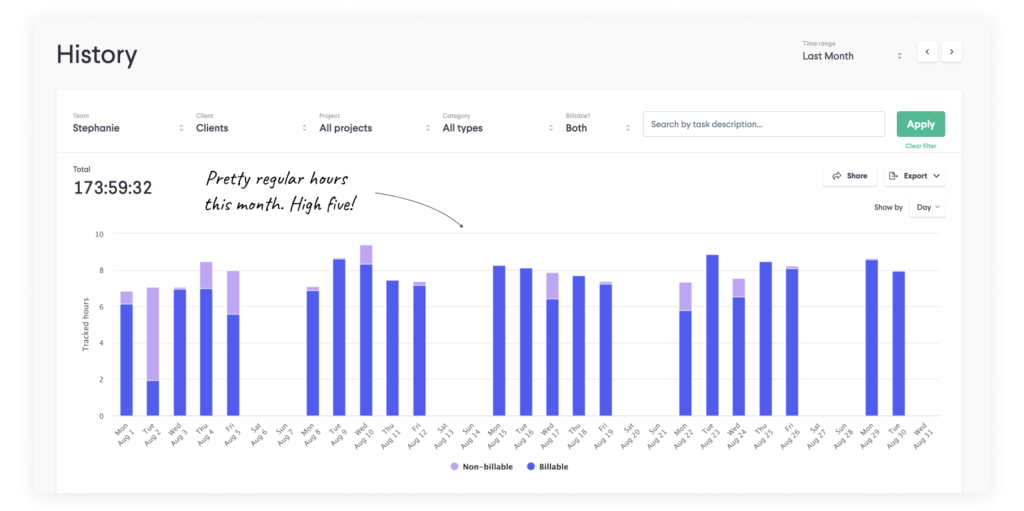
Task: Click the Tue Aug 2 bar
Action: (x=153, y=352)
